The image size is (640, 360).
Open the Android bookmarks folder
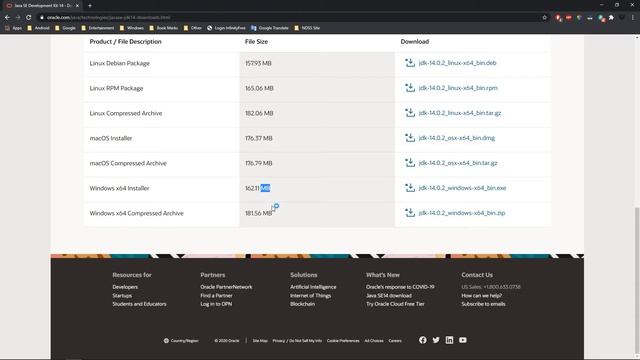click(x=38, y=28)
